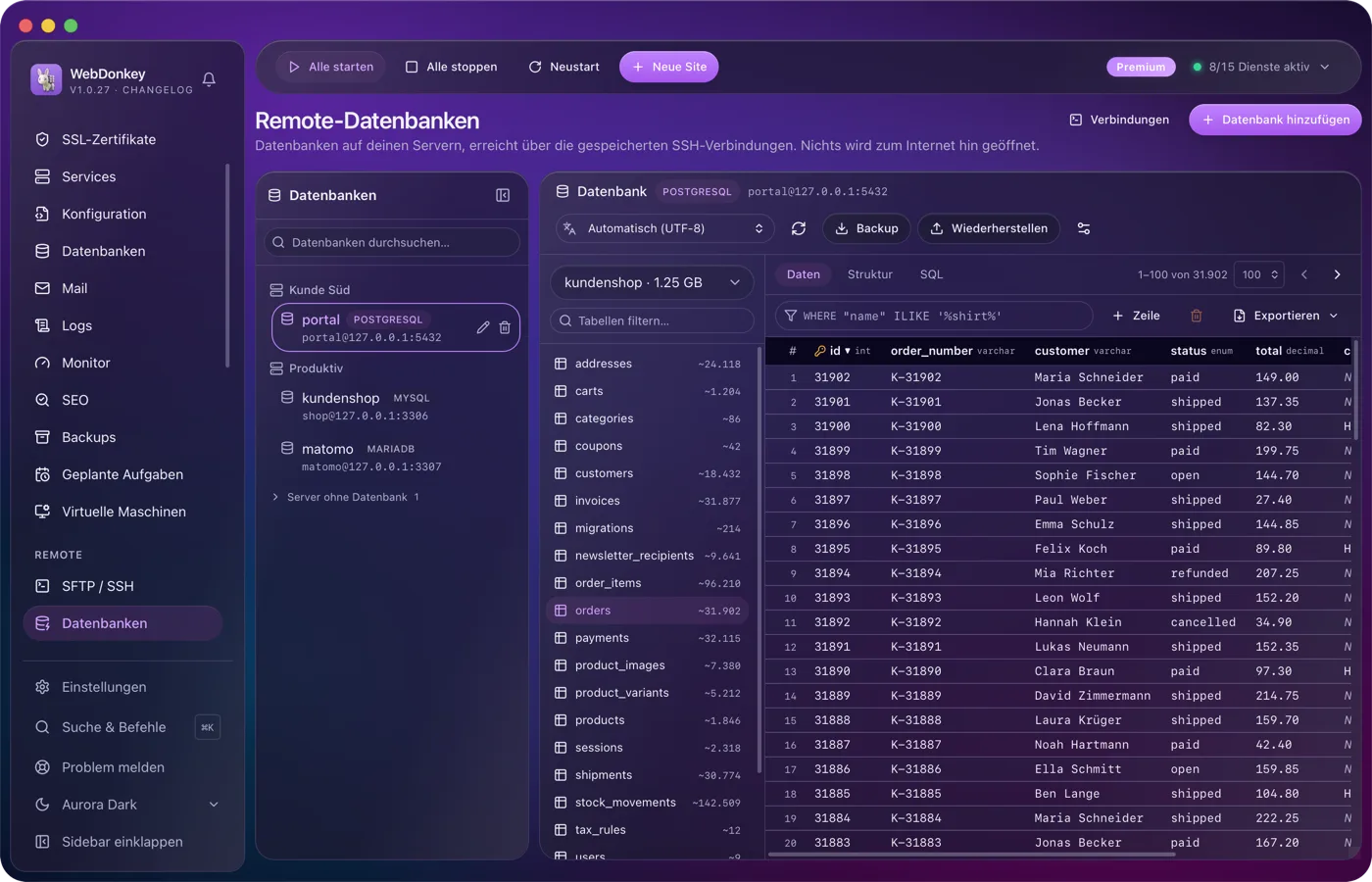
Task: Switch to the SQL tab
Action: 931,274
